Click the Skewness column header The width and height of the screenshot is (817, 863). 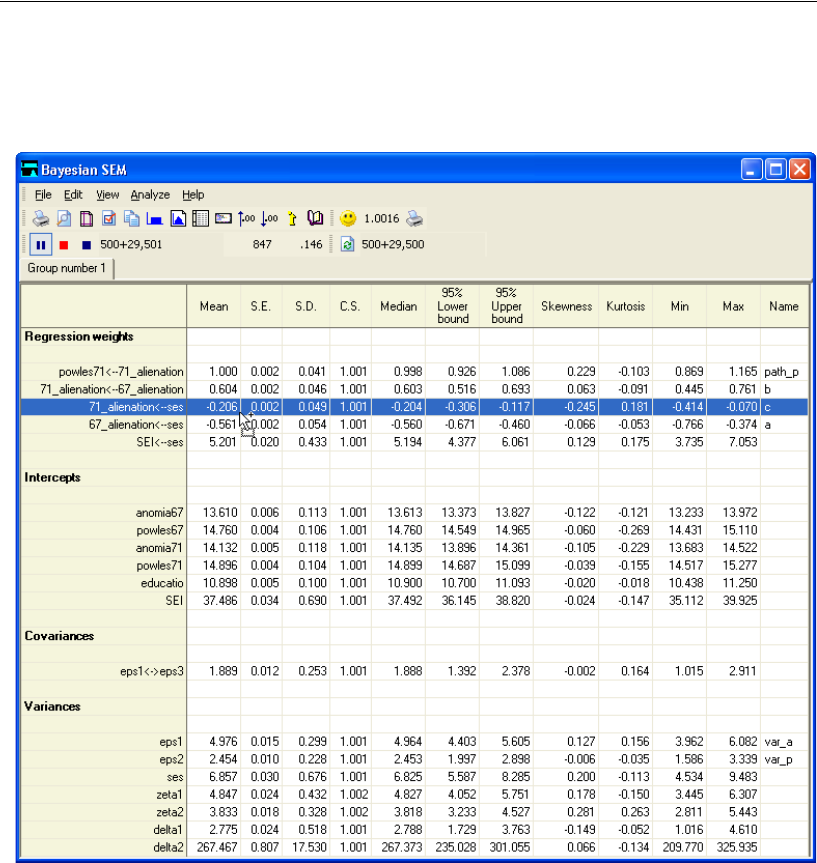(x=565, y=307)
